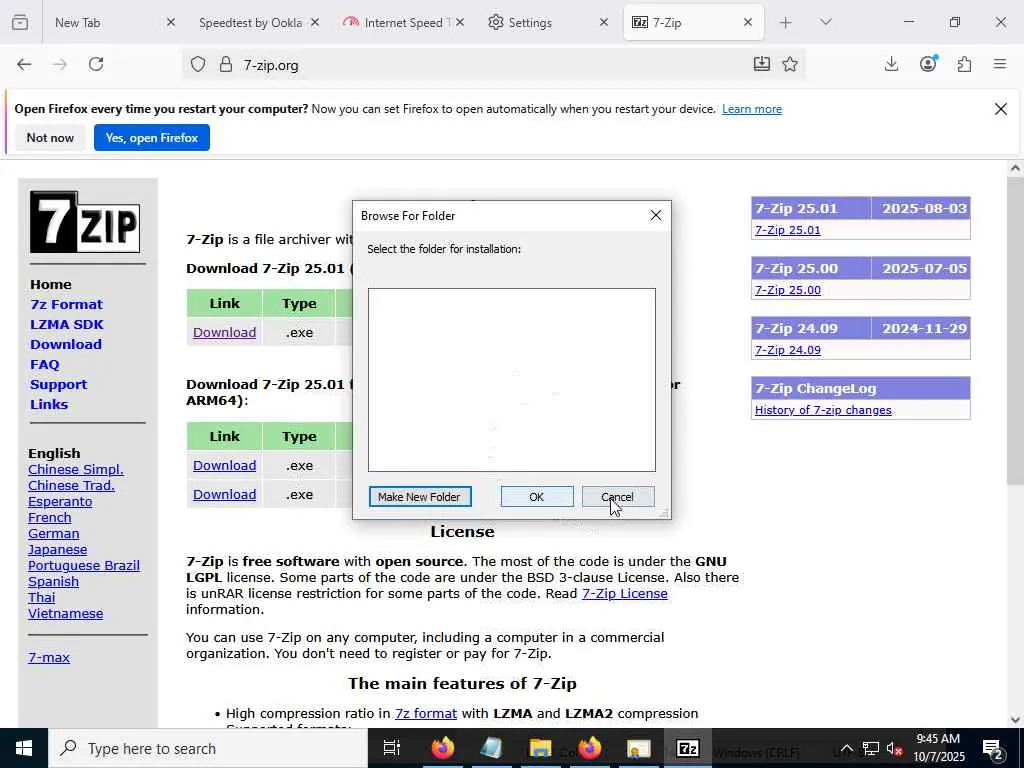Click the folder tree list area
Viewport: 1024px width, 768px height.
tap(511, 379)
